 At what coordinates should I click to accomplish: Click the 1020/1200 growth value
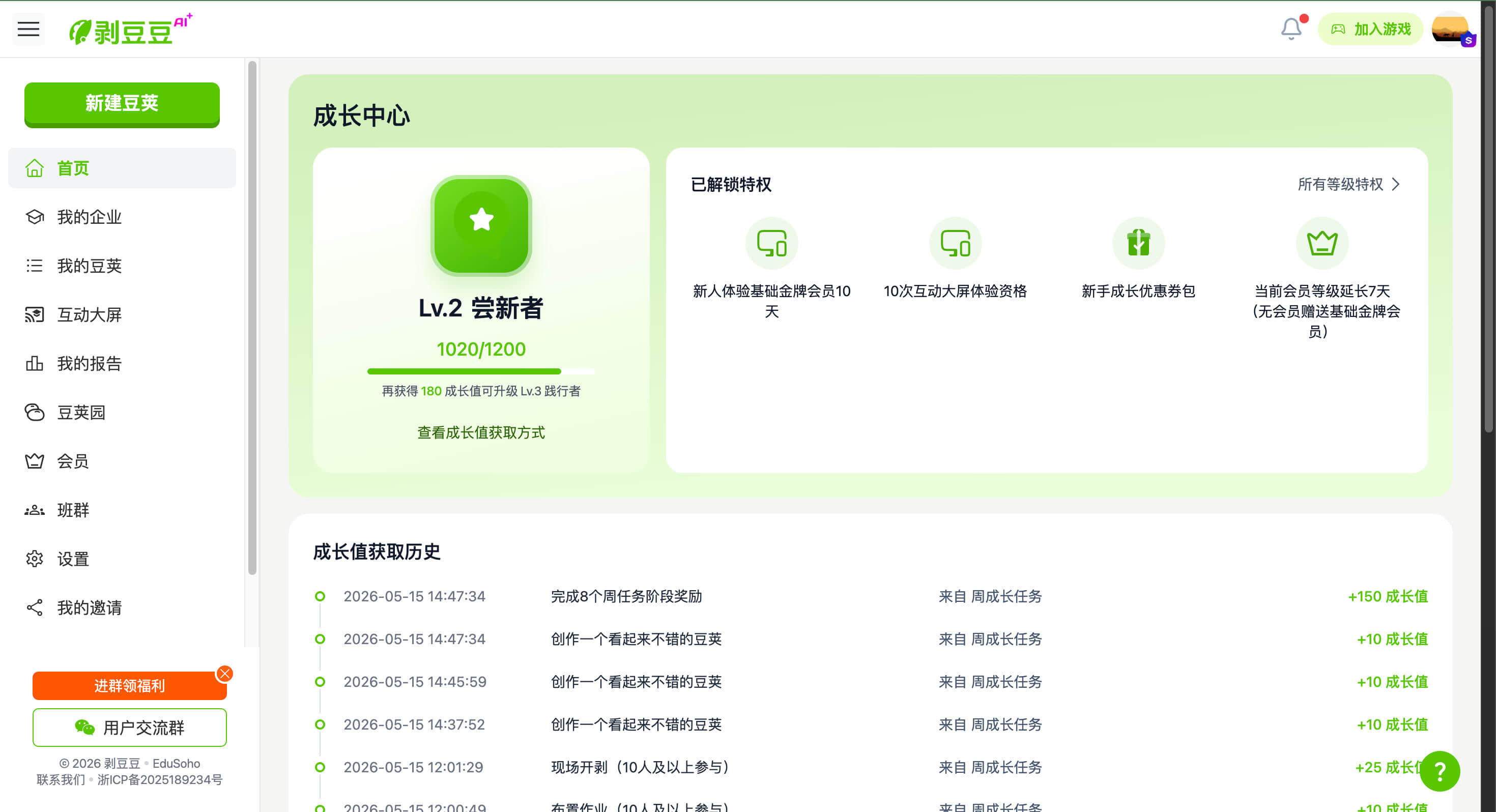(481, 349)
